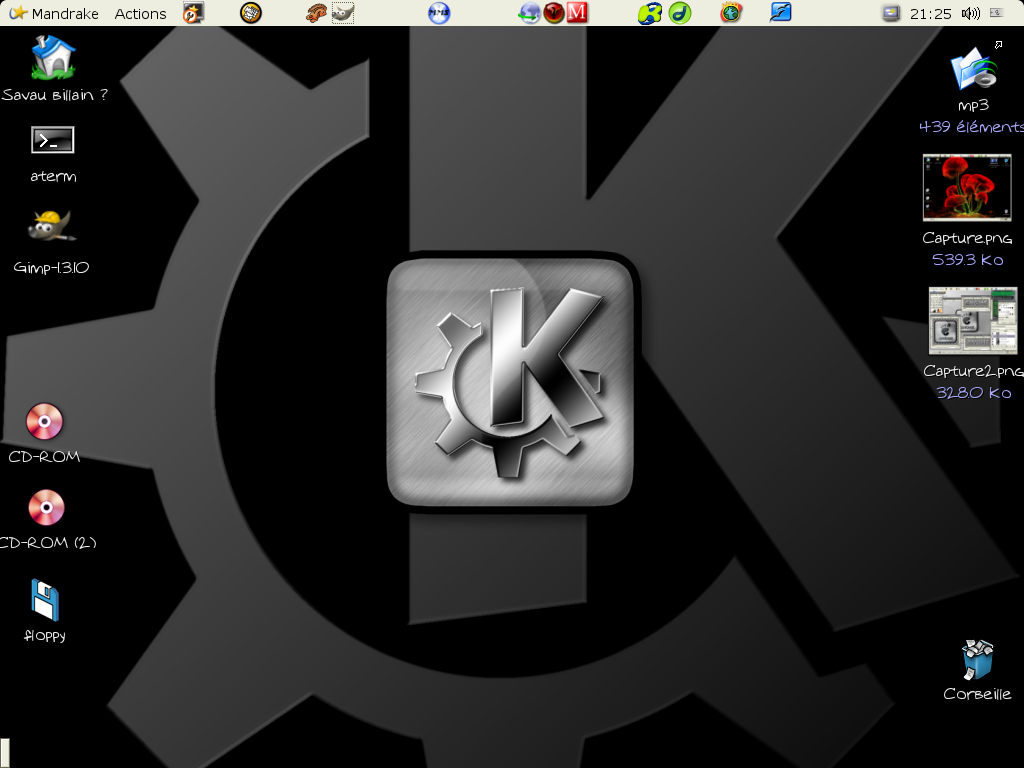1024x768 pixels.
Task: Select the CD-ROM (2) desktop icon
Action: [x=46, y=507]
